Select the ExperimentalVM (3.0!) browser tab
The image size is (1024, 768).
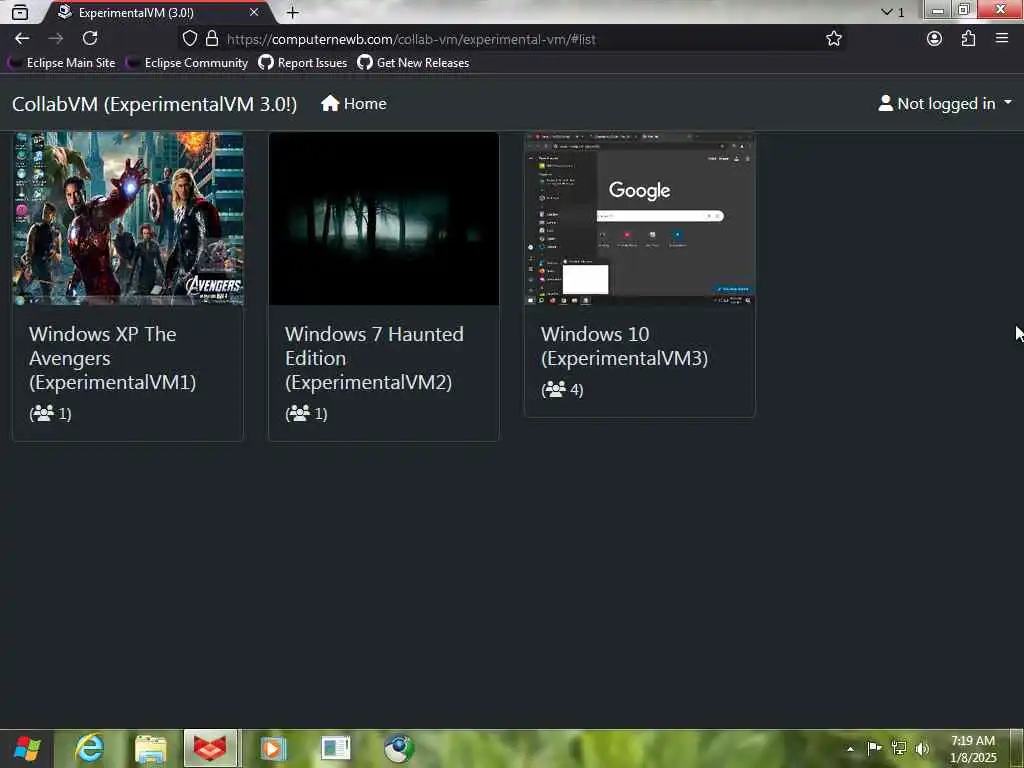[157, 12]
